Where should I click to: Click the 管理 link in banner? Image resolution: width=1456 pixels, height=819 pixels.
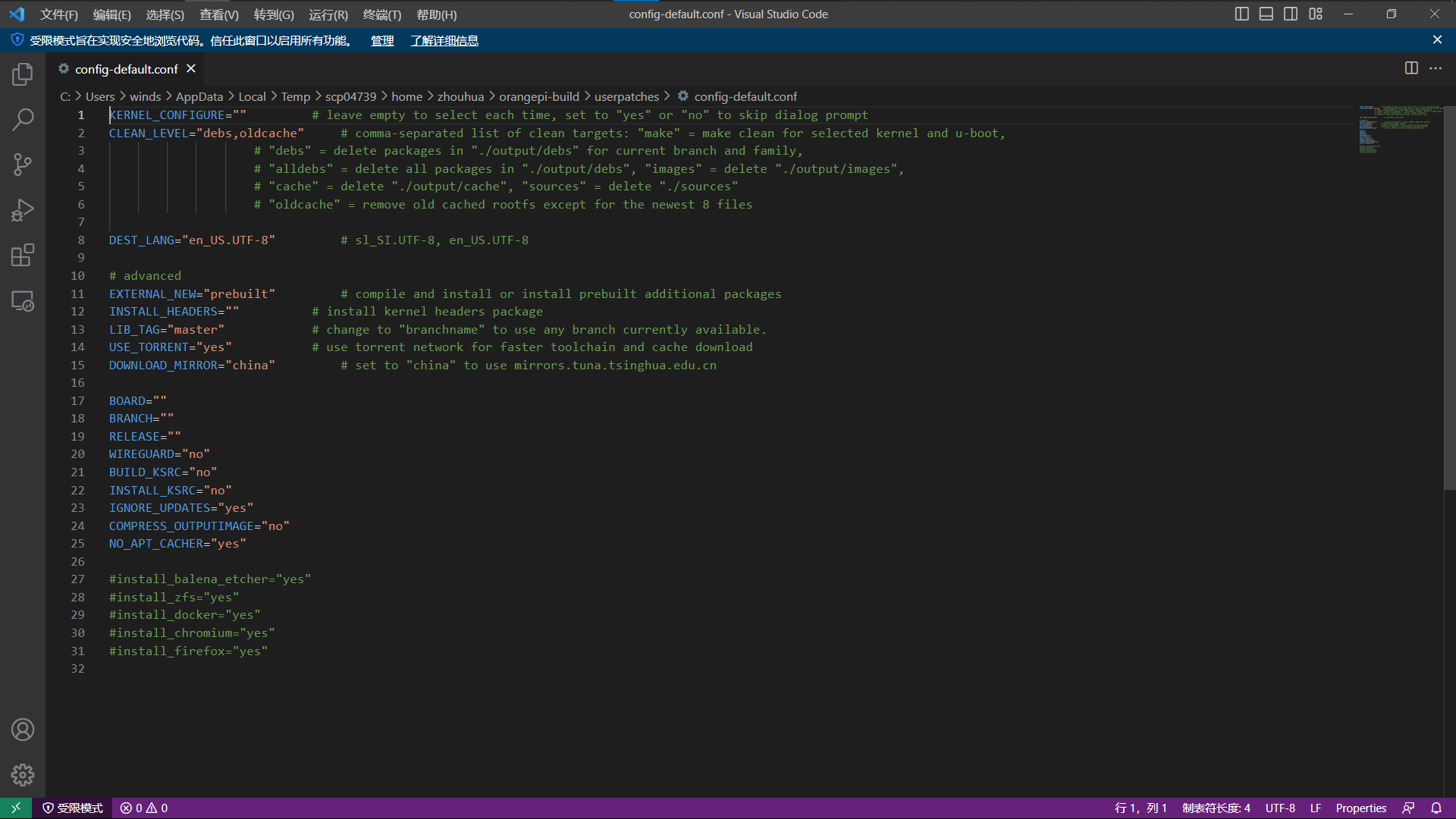[382, 40]
